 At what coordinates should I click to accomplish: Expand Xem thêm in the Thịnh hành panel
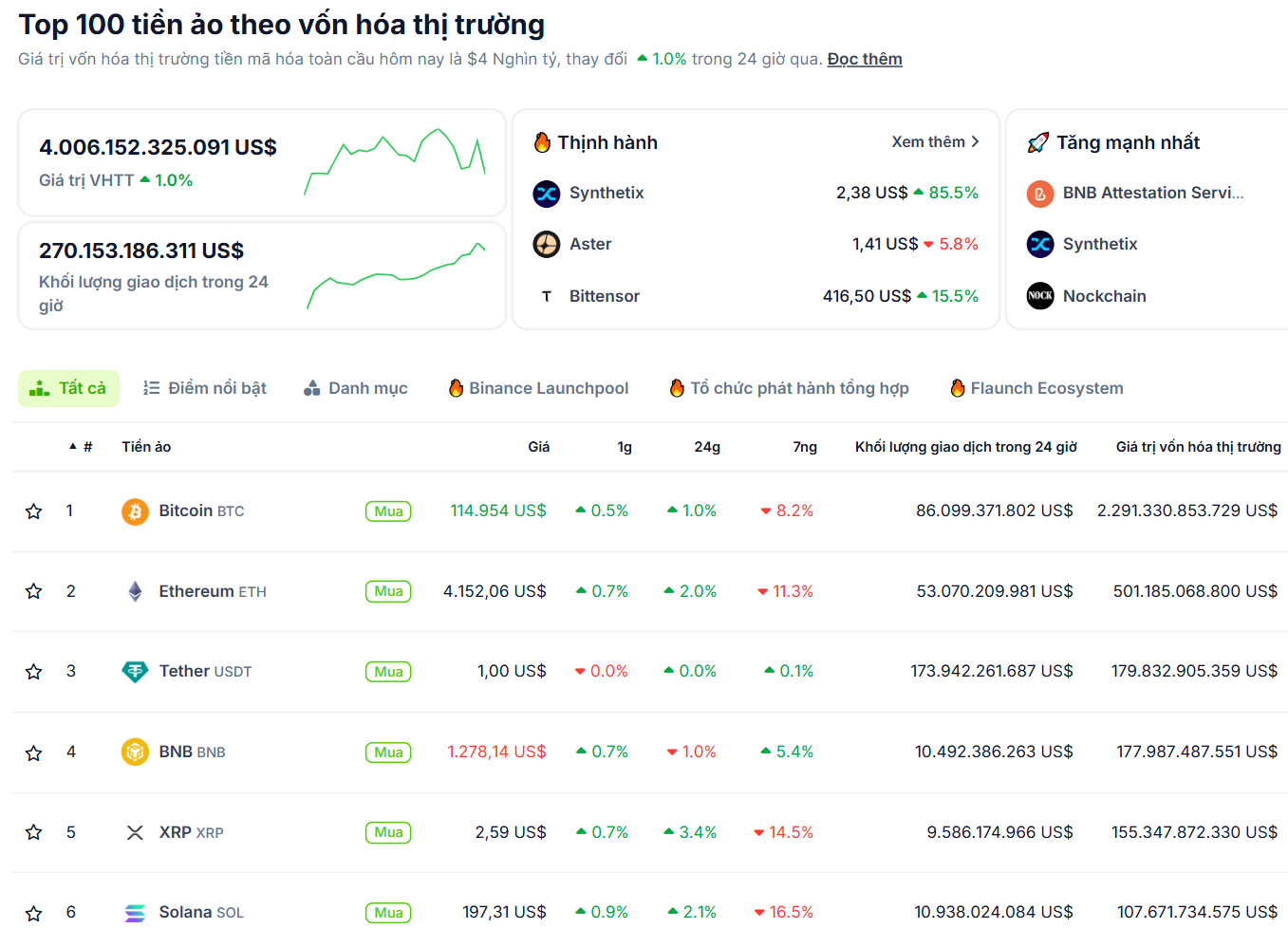(x=936, y=141)
